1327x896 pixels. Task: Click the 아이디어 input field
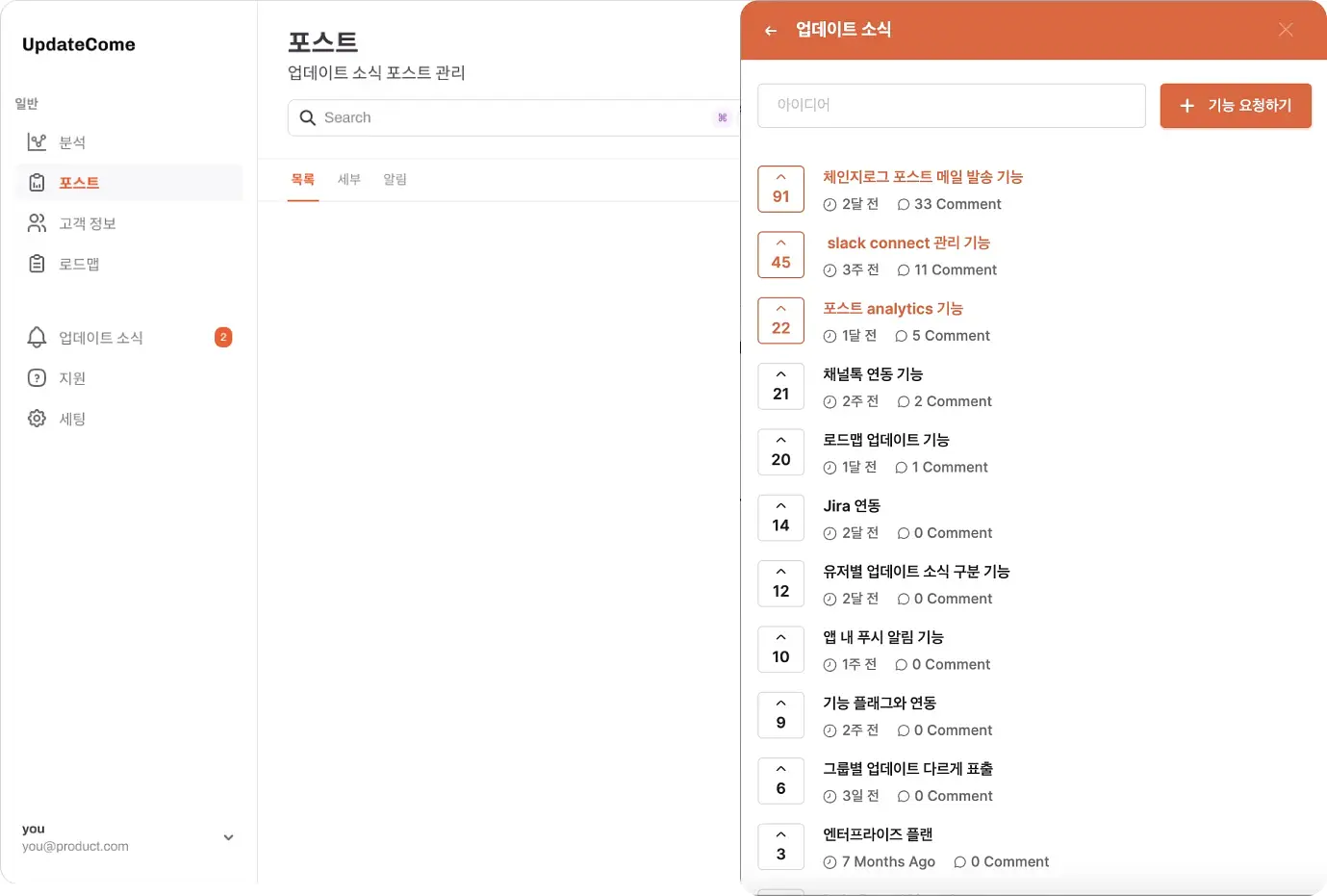952,106
